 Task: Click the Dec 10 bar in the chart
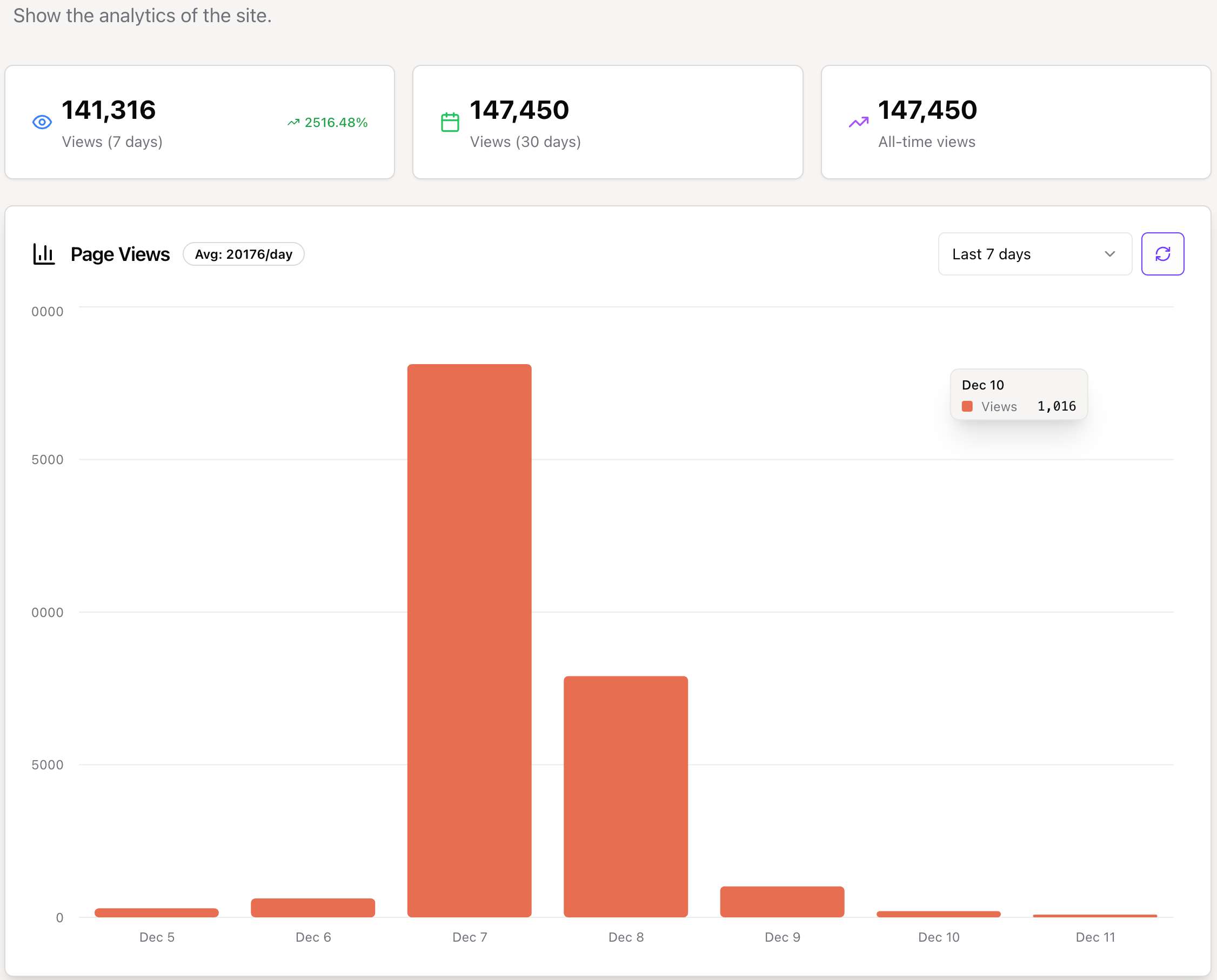coord(938,914)
